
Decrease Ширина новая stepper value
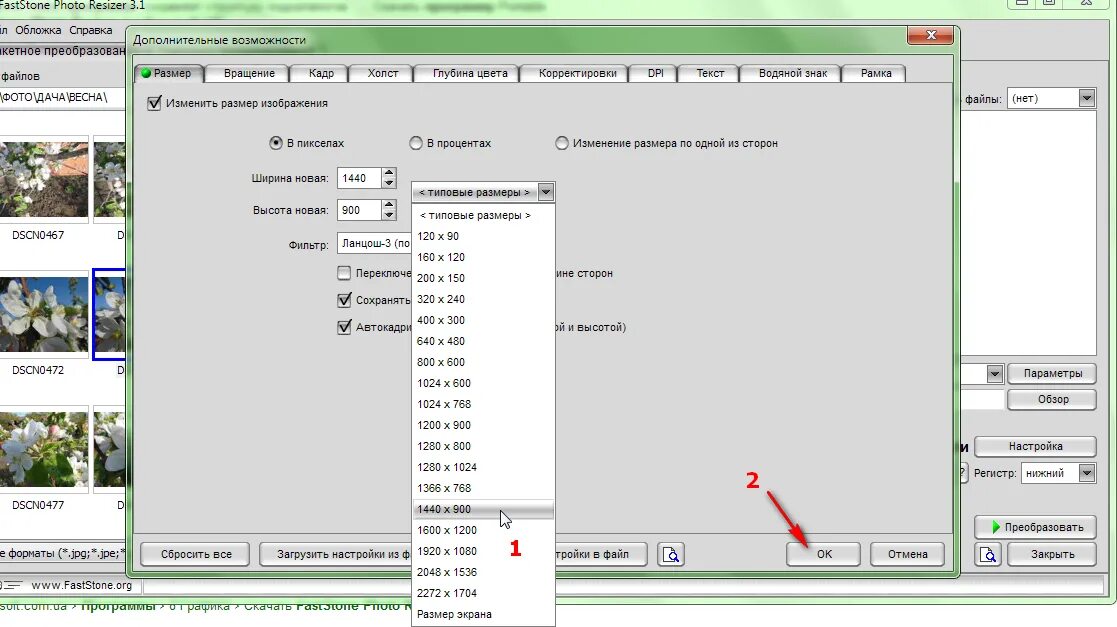click(x=389, y=183)
